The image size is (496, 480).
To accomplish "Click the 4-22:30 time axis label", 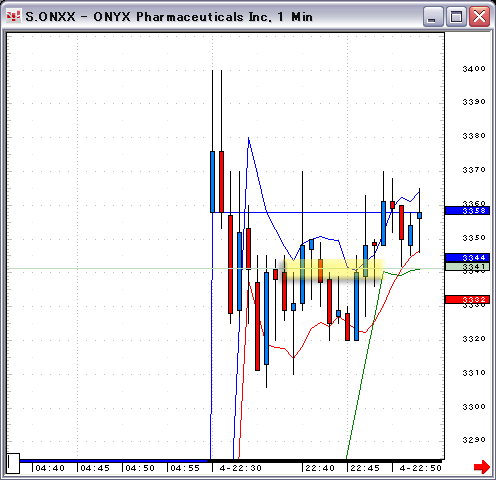I will (x=240, y=468).
